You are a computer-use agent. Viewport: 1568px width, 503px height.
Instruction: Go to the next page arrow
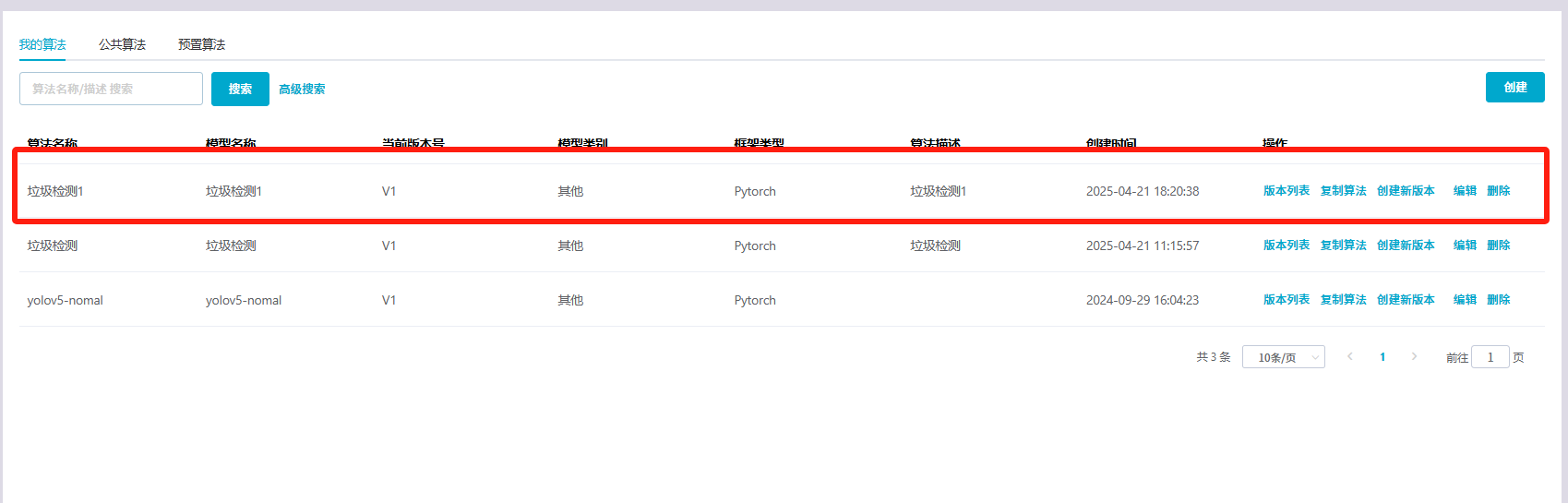[1414, 356]
